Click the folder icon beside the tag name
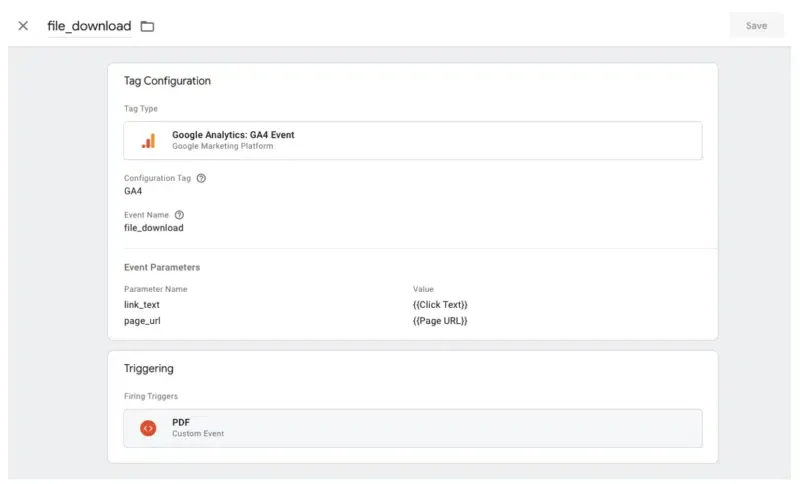 coord(147,26)
